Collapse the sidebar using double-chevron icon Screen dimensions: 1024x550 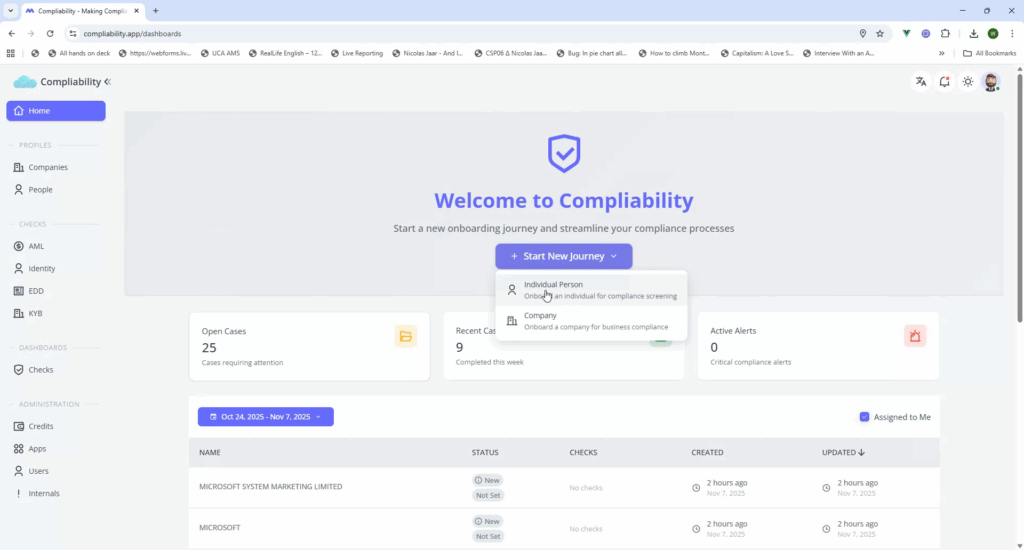108,82
